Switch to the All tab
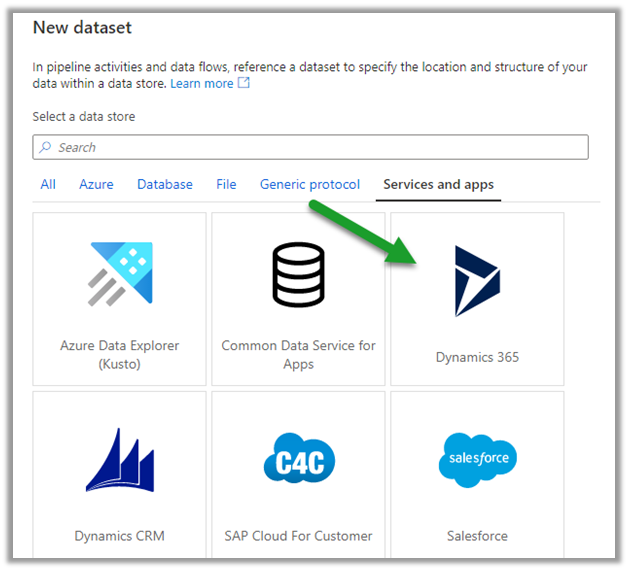The height and width of the screenshot is (571, 628). (48, 185)
